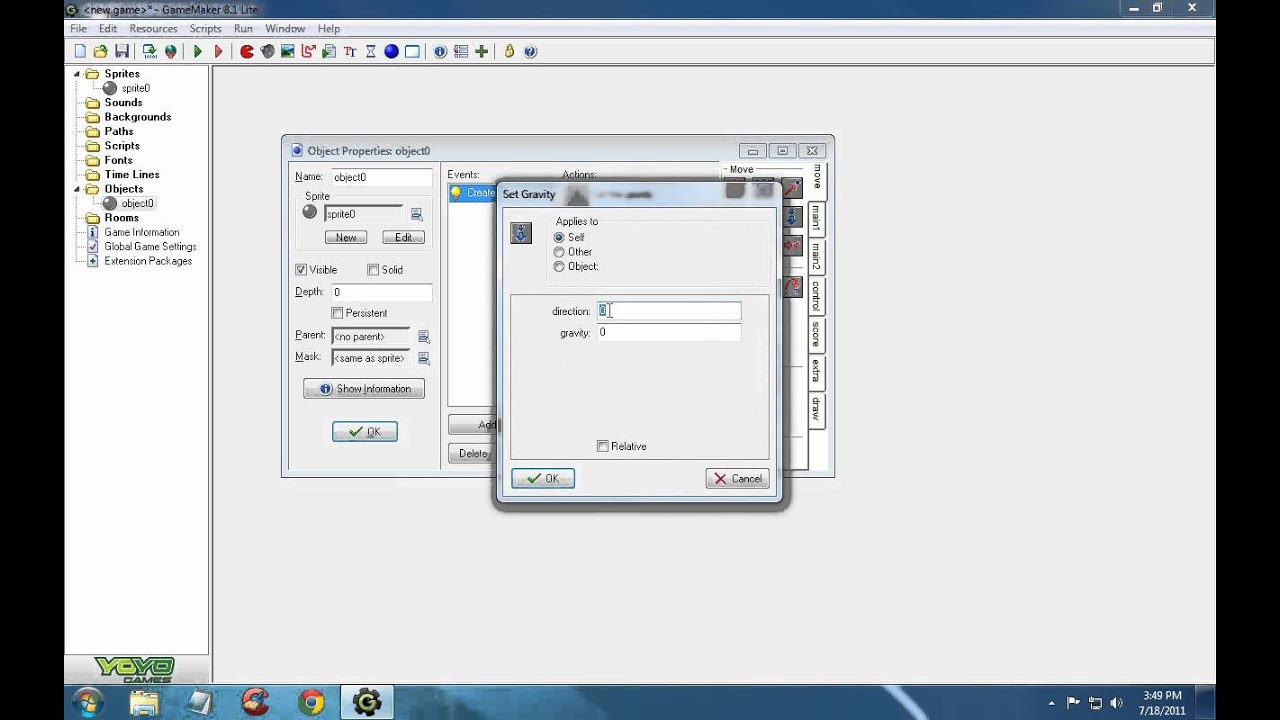Open the File menu
This screenshot has height=720, width=1280.
tap(78, 29)
